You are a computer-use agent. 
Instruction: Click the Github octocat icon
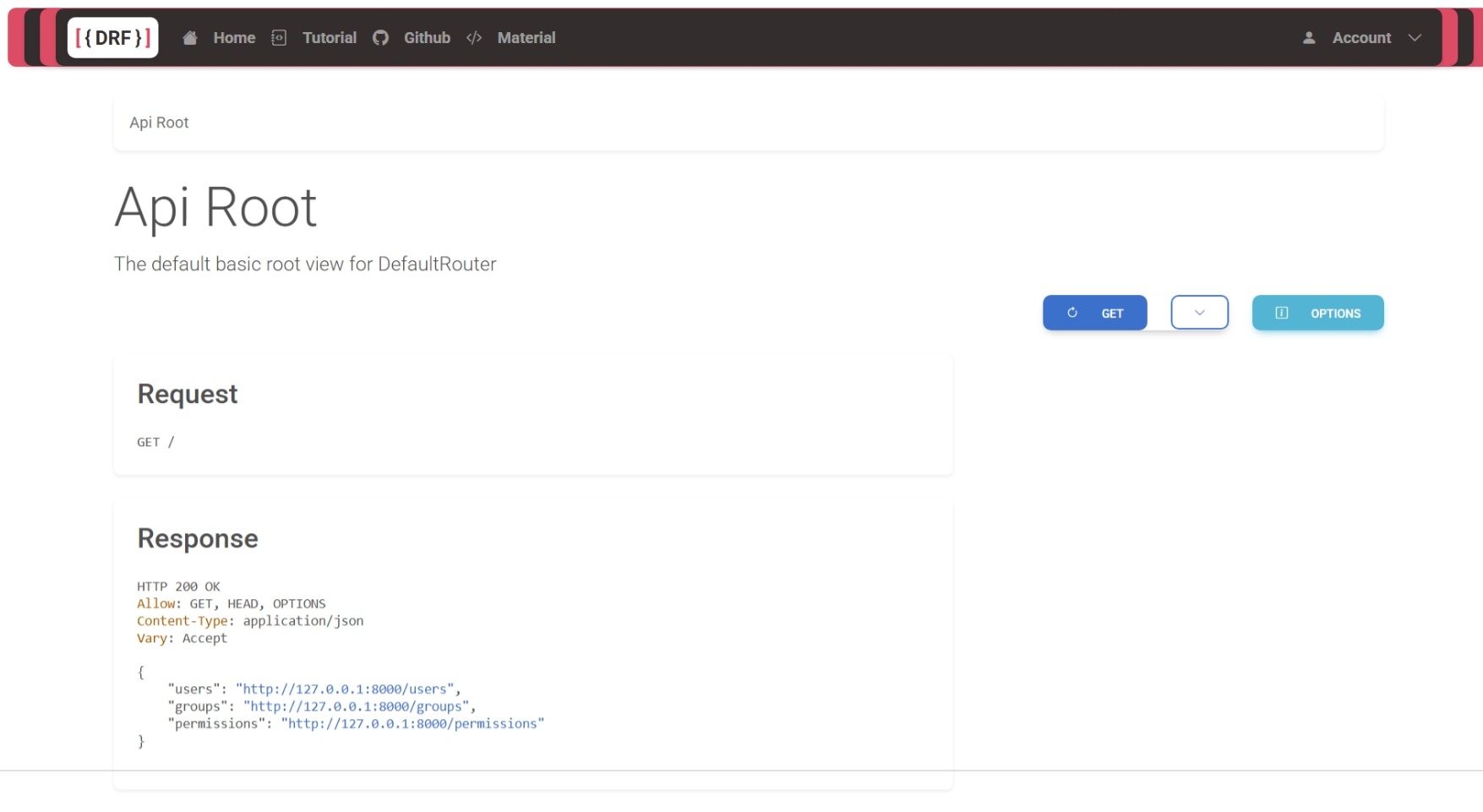point(380,38)
